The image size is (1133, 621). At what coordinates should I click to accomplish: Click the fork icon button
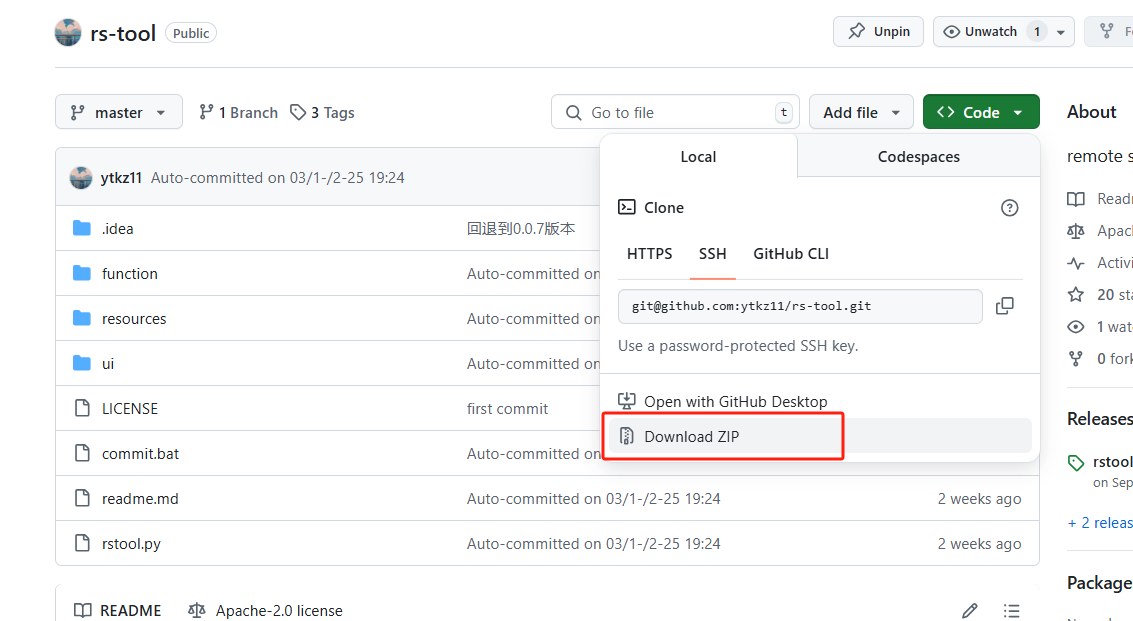click(1108, 32)
